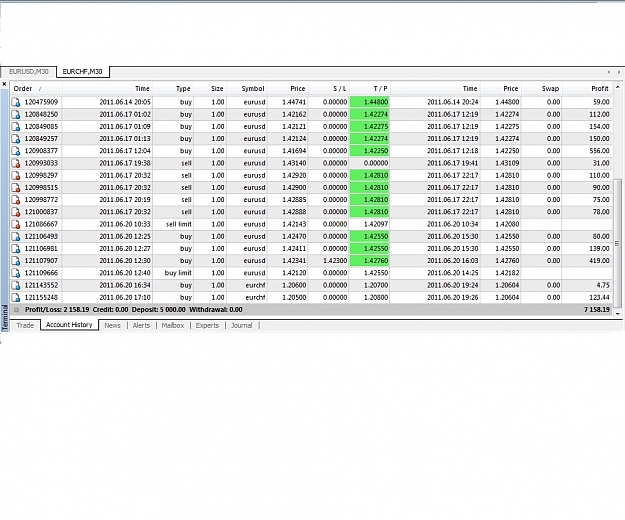
Task: Click profit value 419.00
Action: (599, 261)
